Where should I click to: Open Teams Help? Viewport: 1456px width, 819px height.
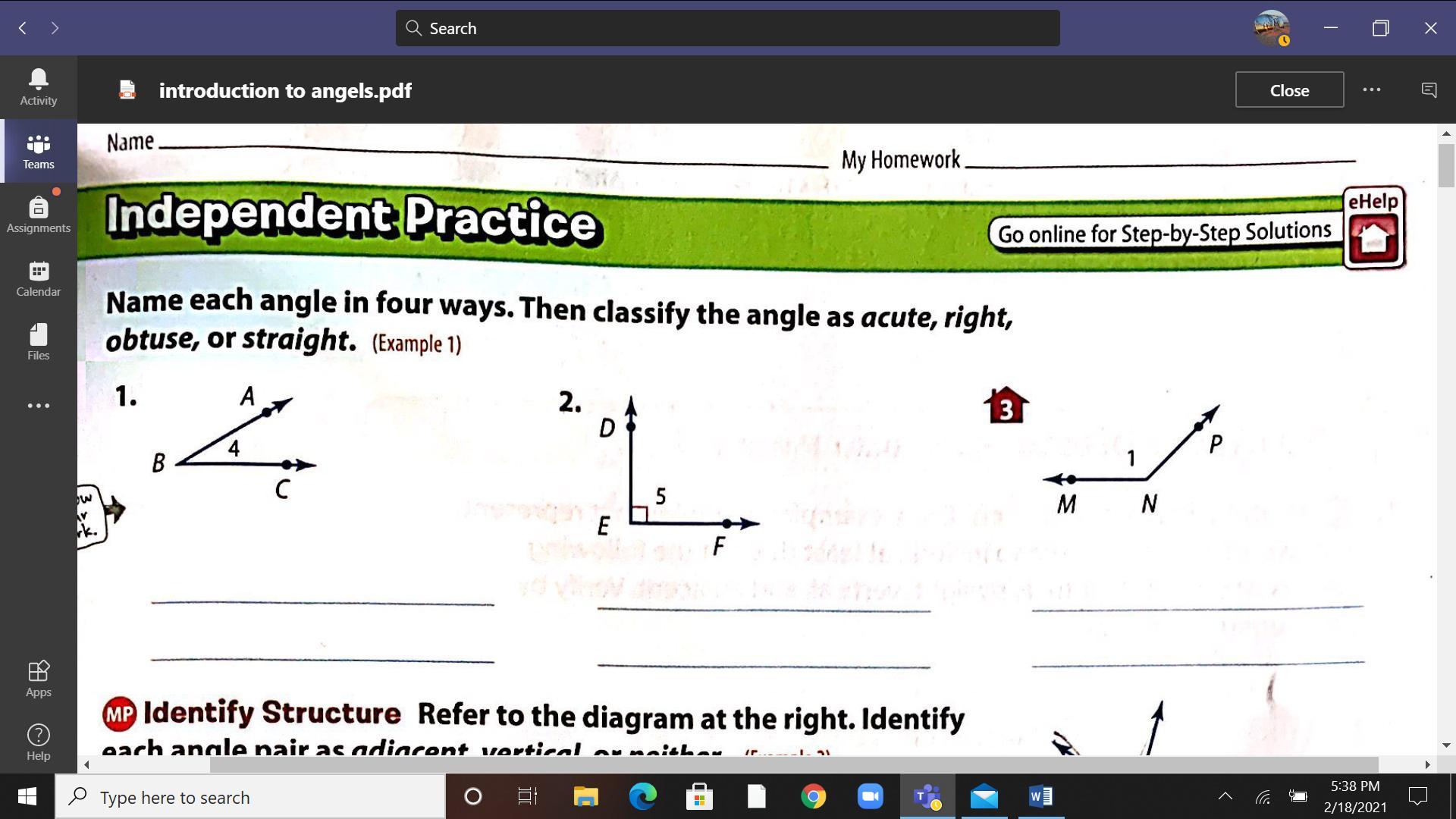(x=38, y=742)
